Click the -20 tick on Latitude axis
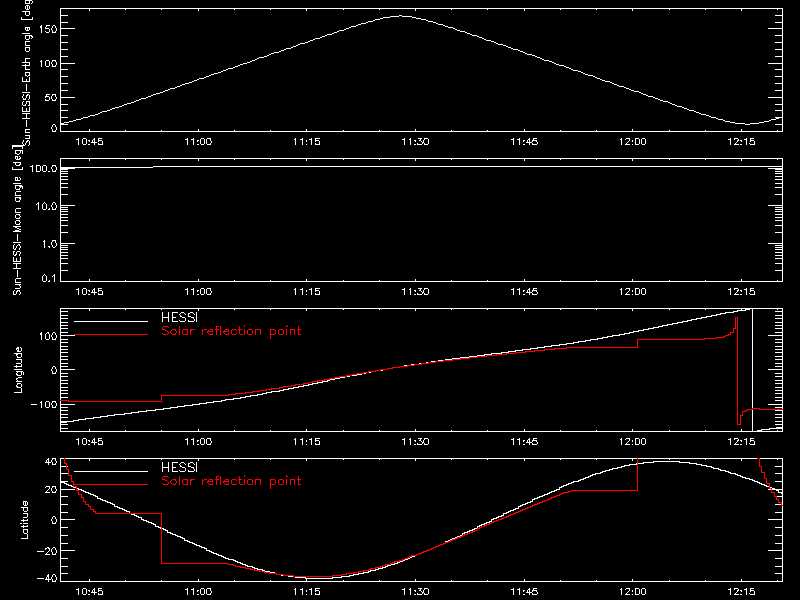 coord(47,551)
